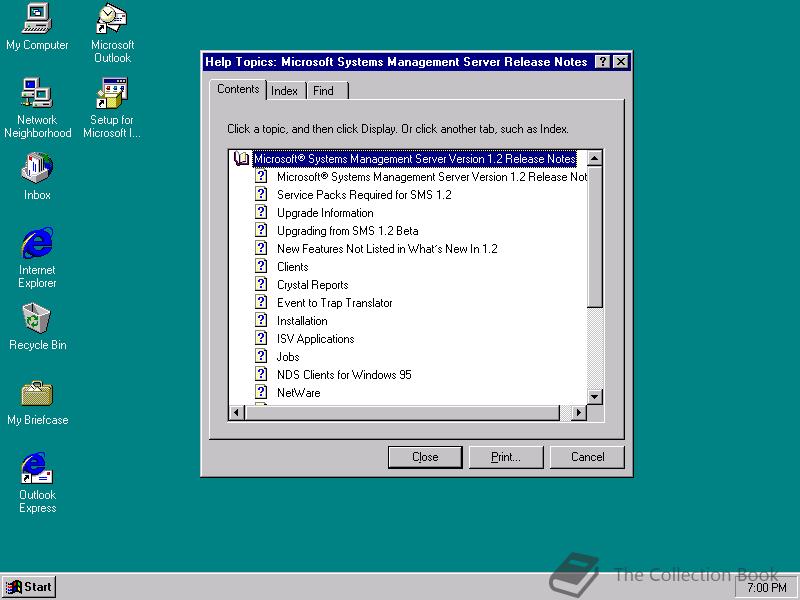Switch to the Contents tab
The height and width of the screenshot is (600, 800).
pos(238,89)
